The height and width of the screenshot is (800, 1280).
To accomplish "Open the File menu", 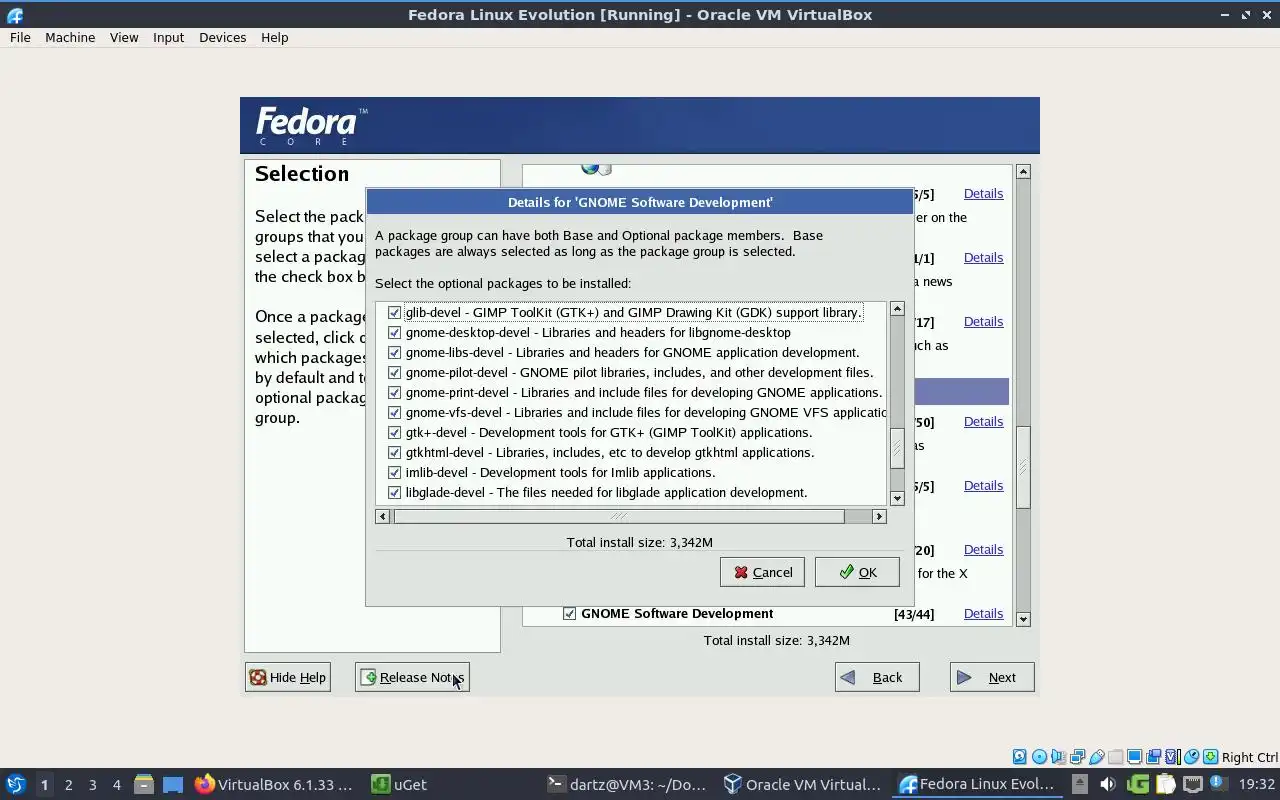I will (x=20, y=37).
